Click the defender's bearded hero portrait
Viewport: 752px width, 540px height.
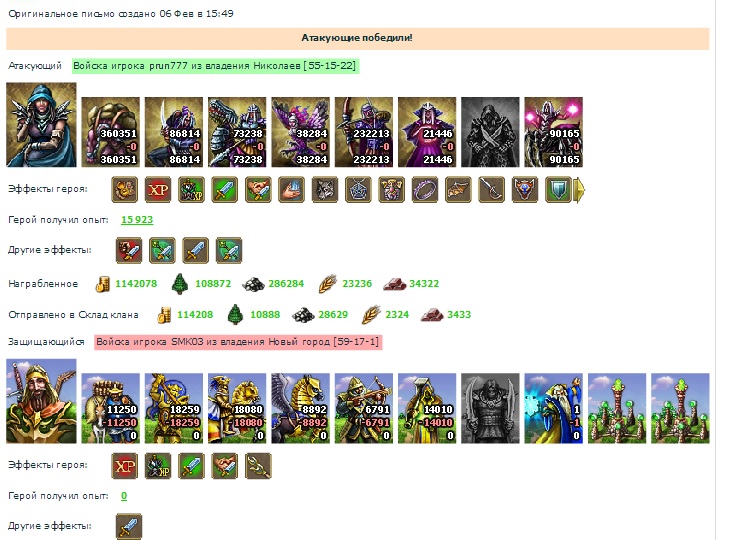coord(41,401)
